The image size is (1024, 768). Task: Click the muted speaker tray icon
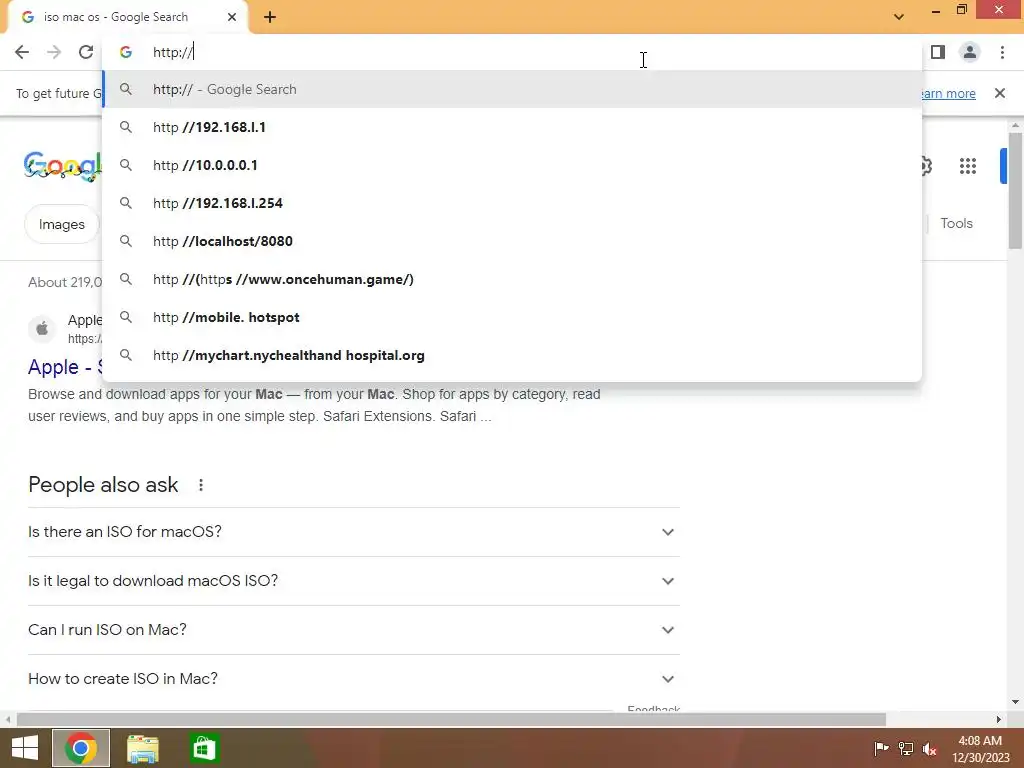[930, 748]
